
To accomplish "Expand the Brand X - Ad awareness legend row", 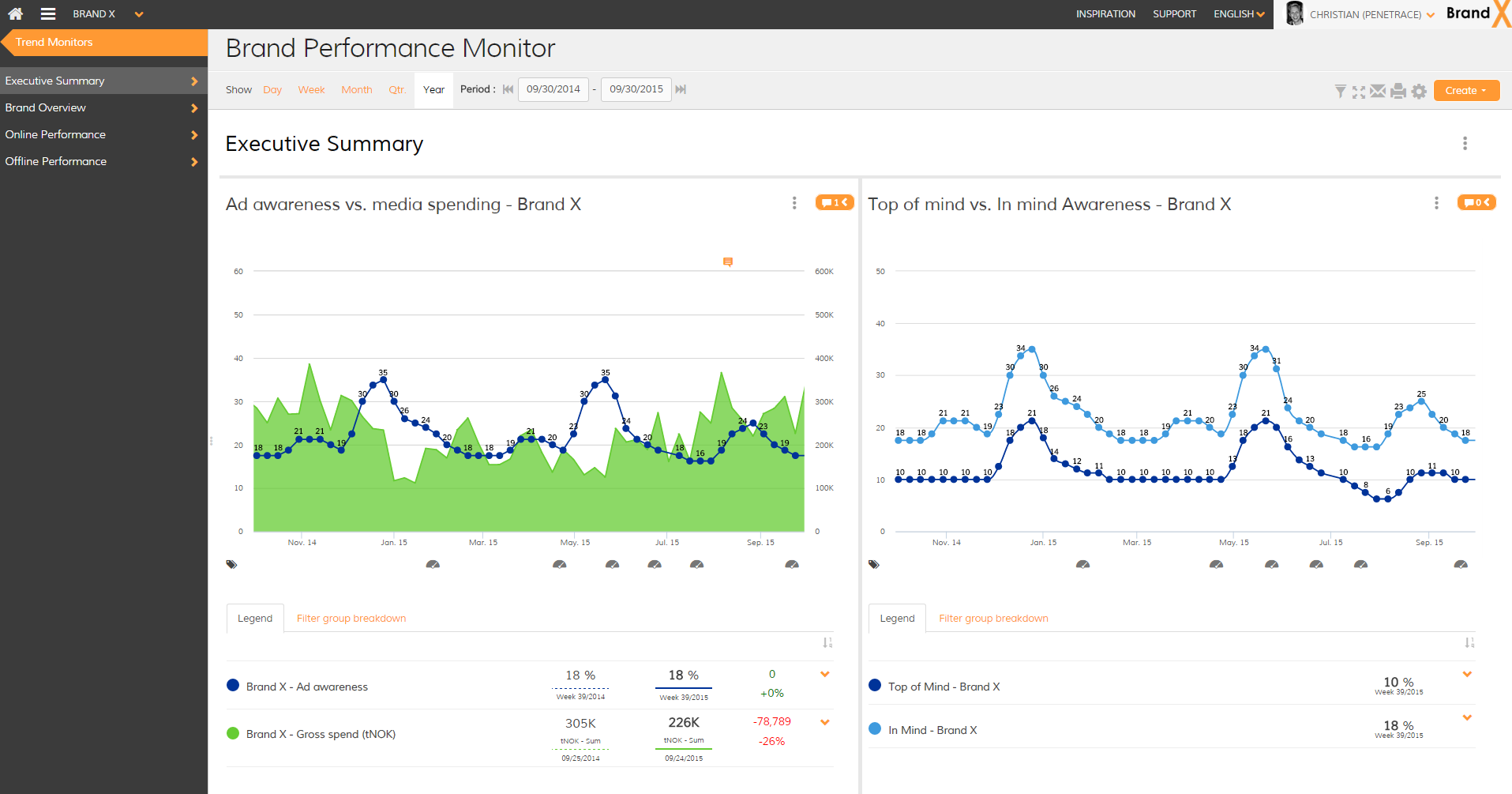I will pos(825,674).
